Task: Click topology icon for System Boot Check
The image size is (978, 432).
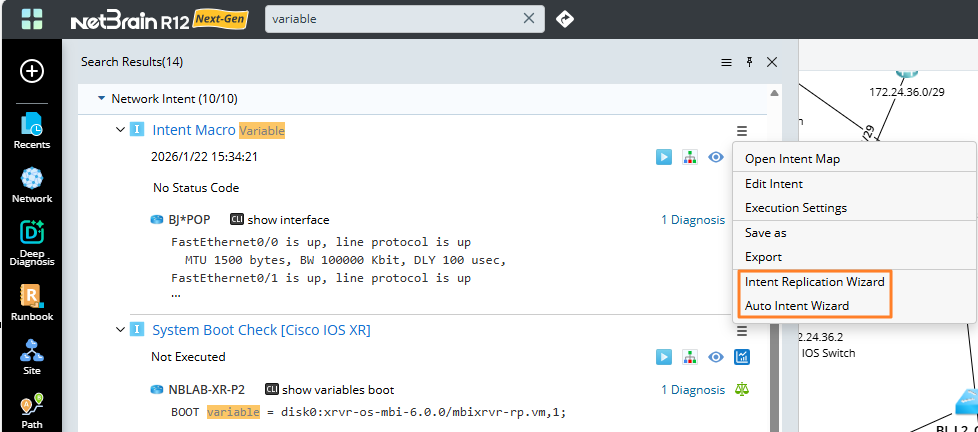Action: click(x=690, y=357)
